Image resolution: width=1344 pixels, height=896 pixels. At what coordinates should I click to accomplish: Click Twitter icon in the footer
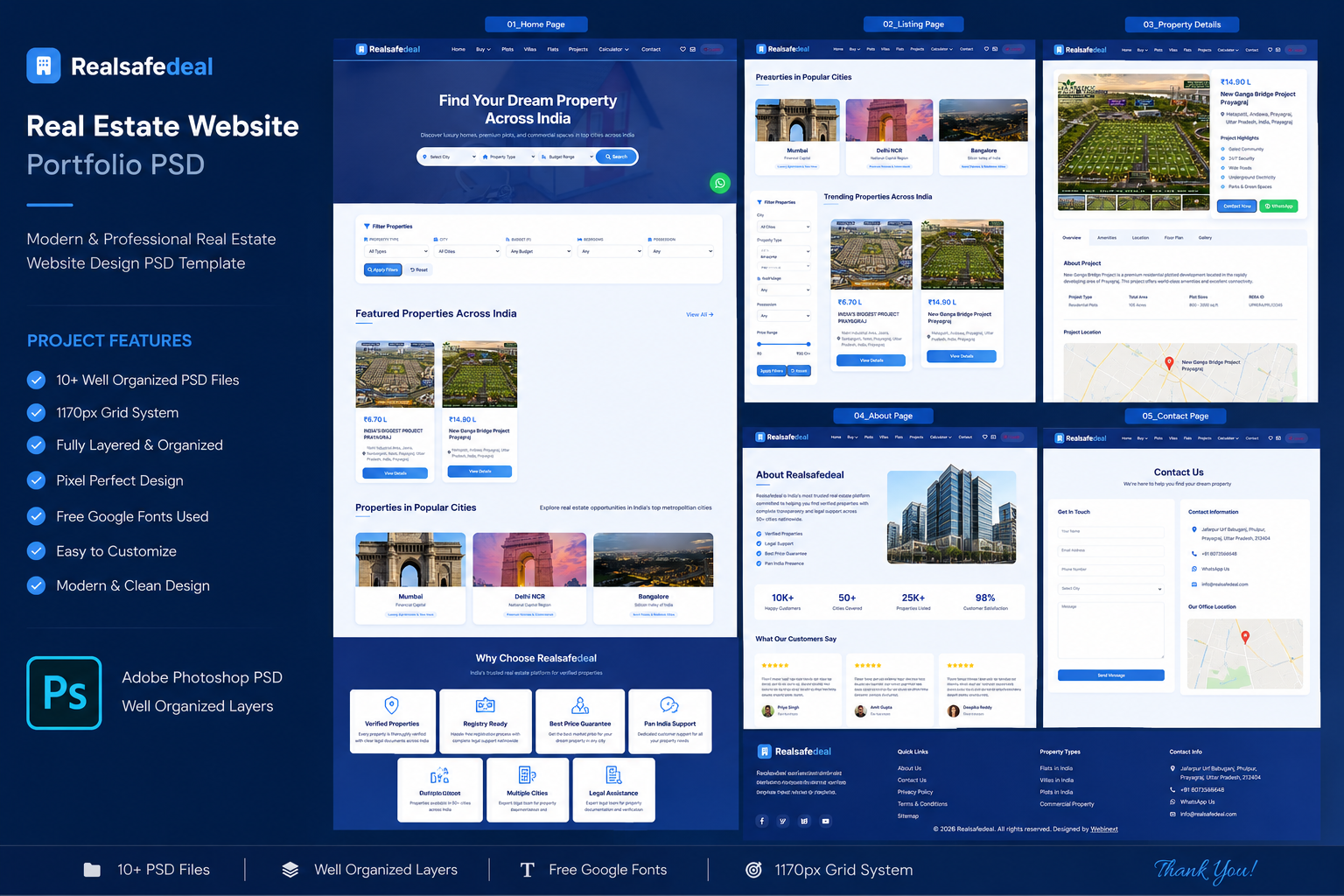click(x=783, y=821)
